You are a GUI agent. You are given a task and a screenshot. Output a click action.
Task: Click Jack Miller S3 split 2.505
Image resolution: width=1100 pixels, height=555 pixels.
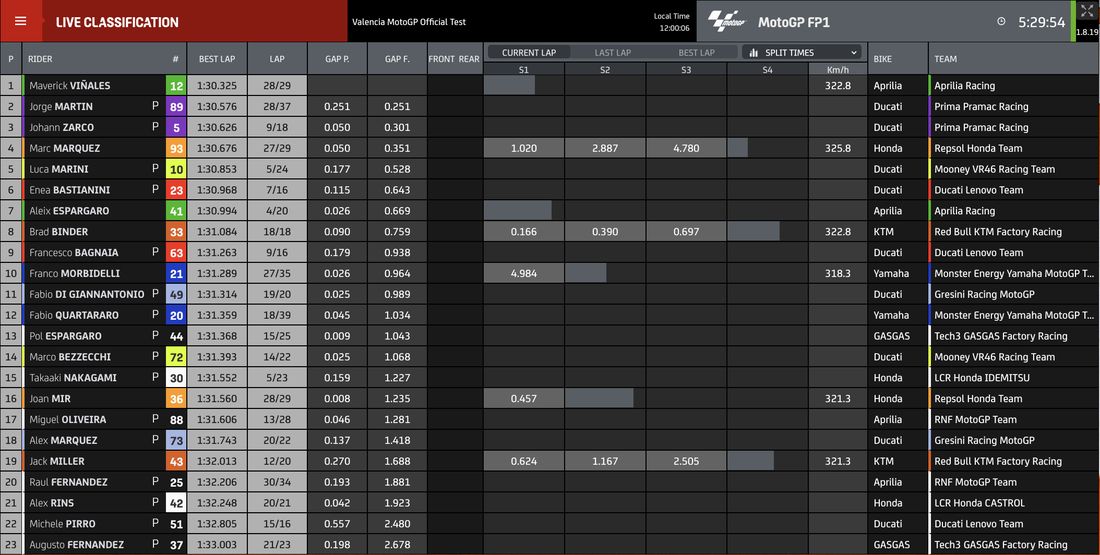(x=686, y=462)
